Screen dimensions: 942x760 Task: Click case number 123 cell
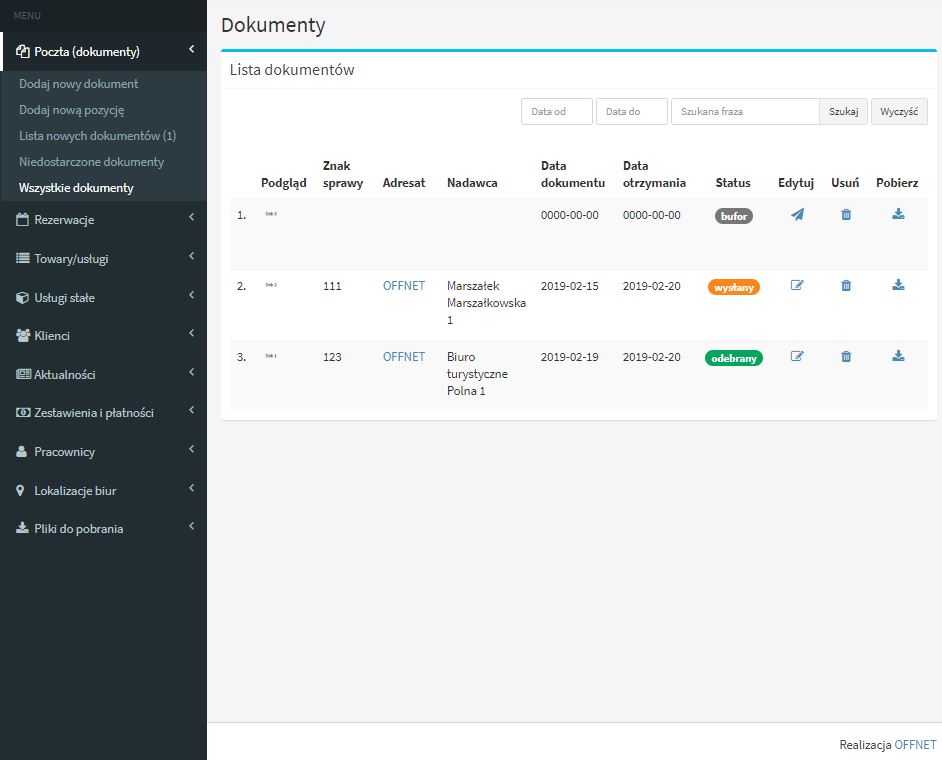pos(332,357)
